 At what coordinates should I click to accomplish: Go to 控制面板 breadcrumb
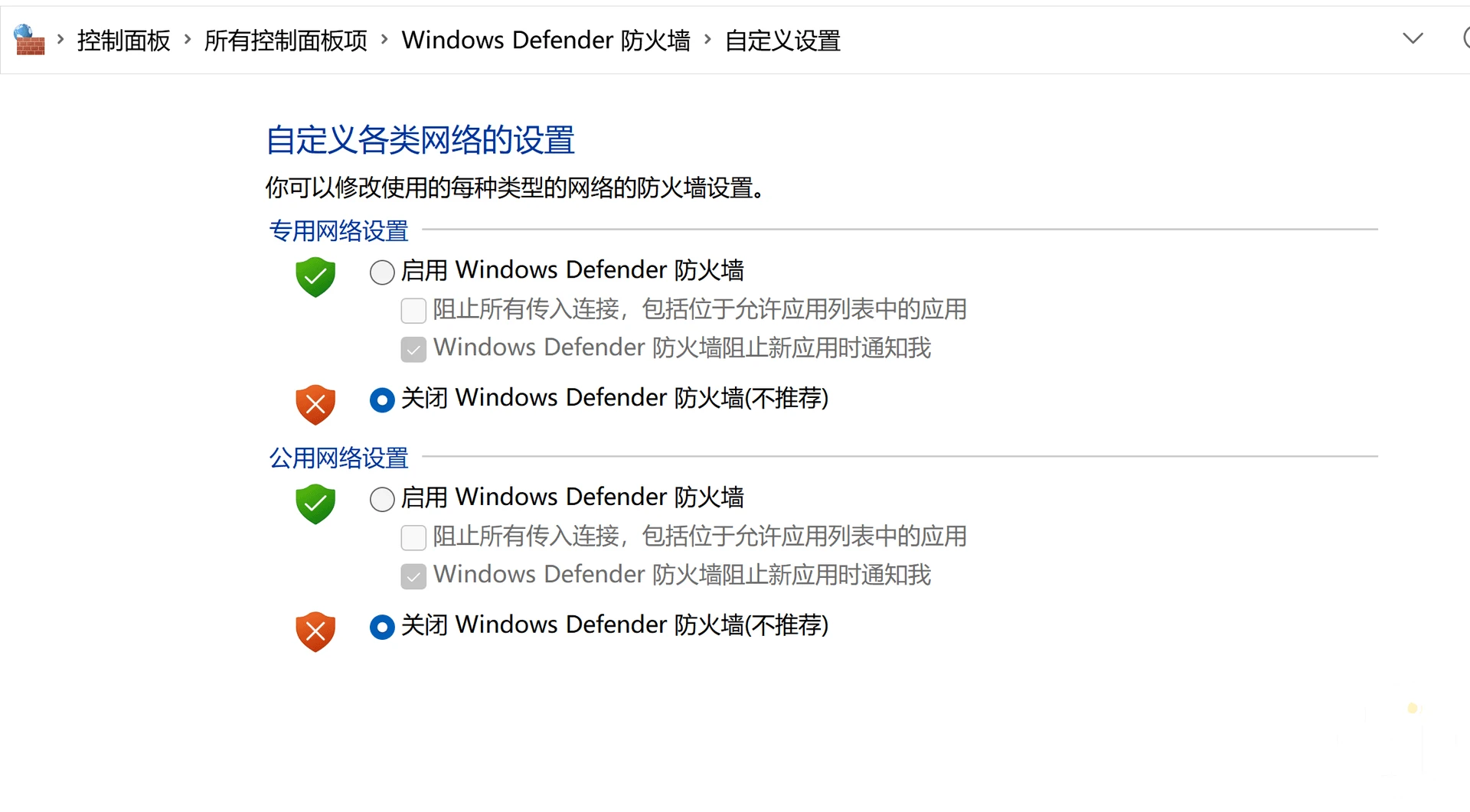pos(124,40)
